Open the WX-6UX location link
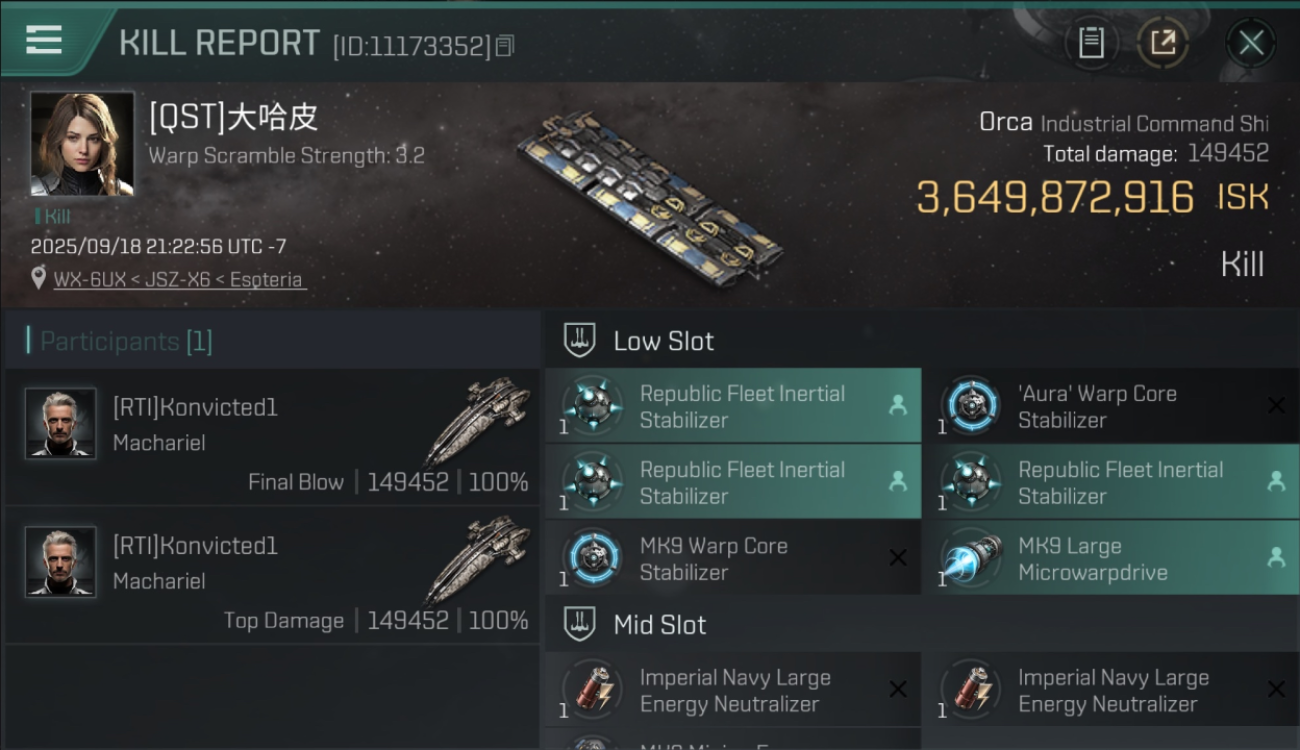 90,280
